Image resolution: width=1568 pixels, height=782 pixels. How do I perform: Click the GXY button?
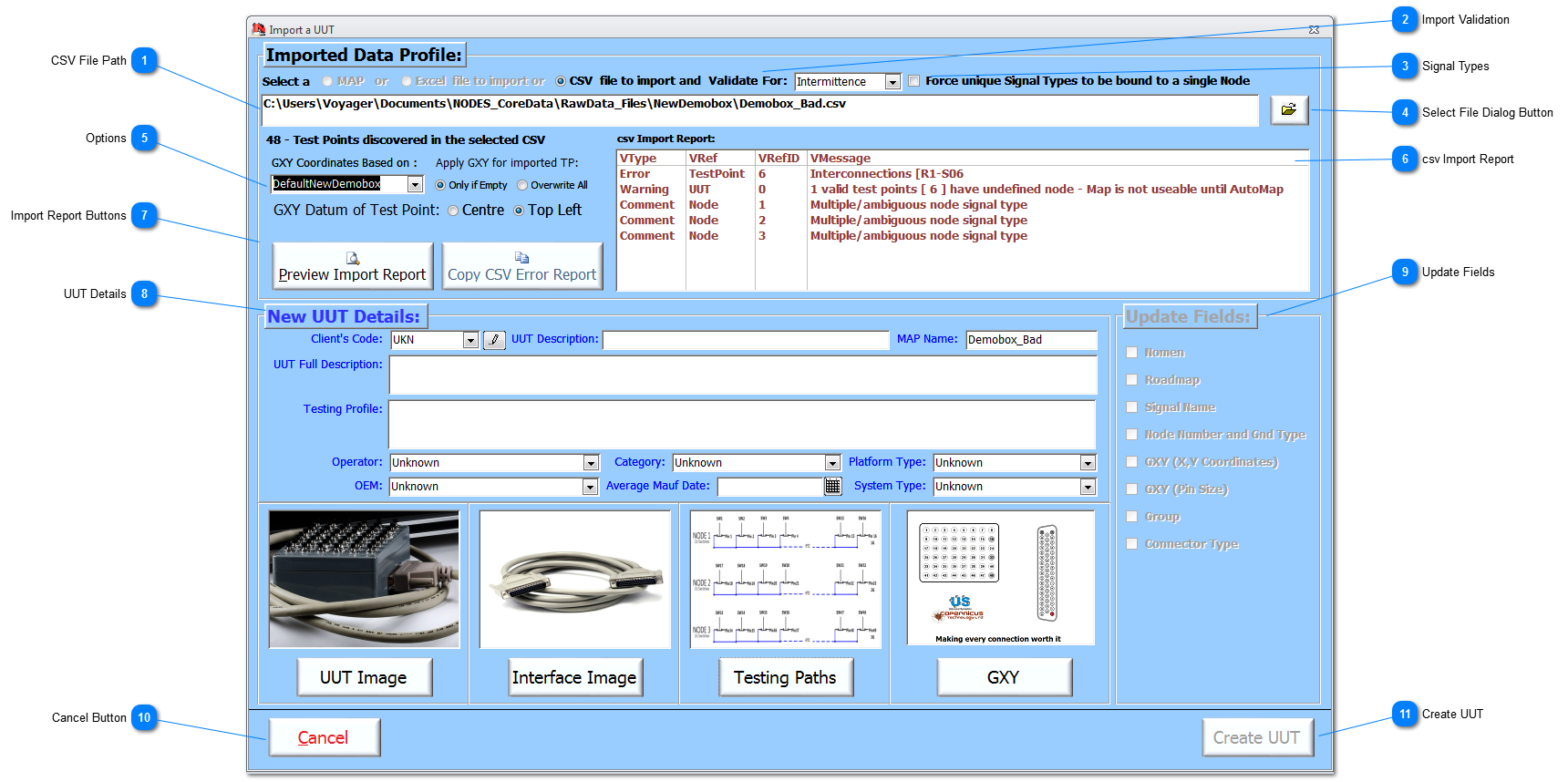coord(1004,677)
